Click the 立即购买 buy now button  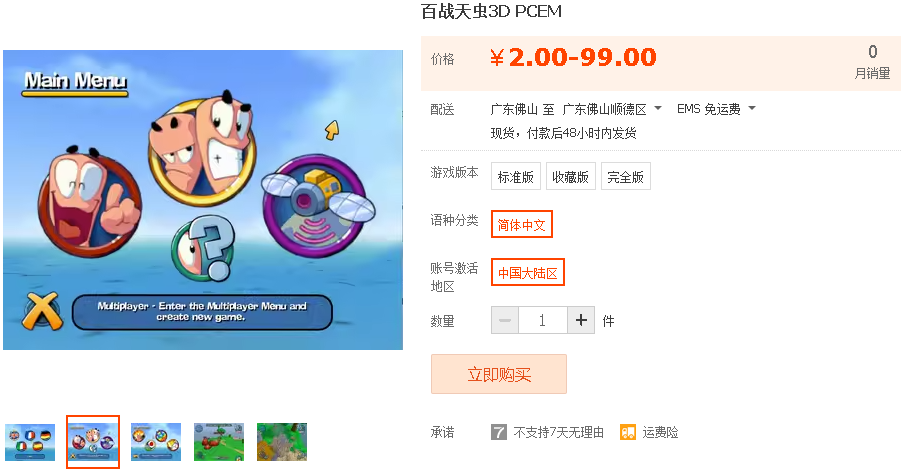pyautogui.click(x=499, y=374)
